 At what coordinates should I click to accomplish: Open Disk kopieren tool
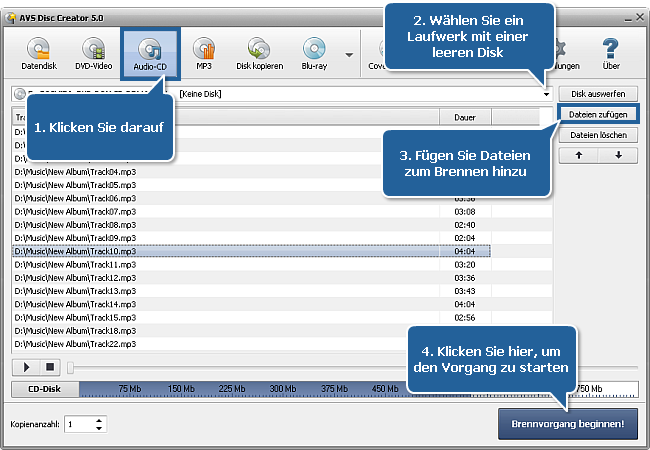260,54
